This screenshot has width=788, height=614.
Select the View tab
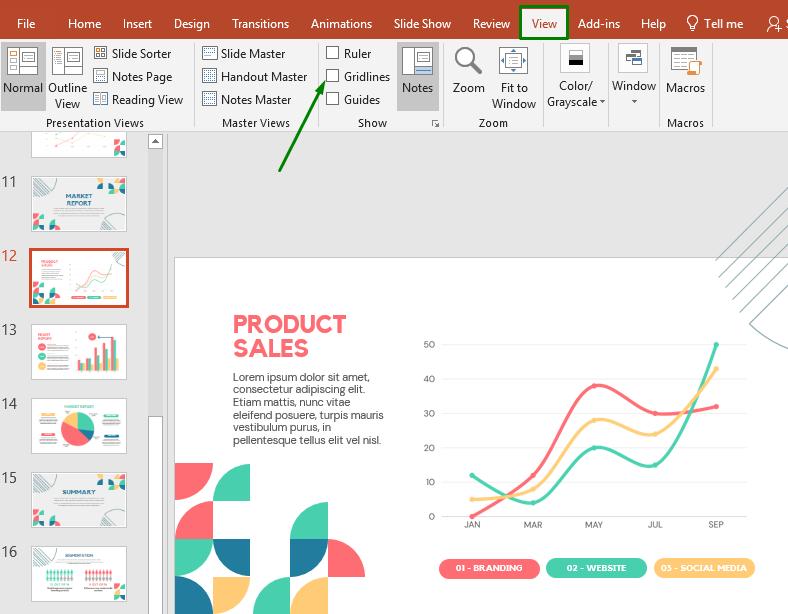[544, 23]
